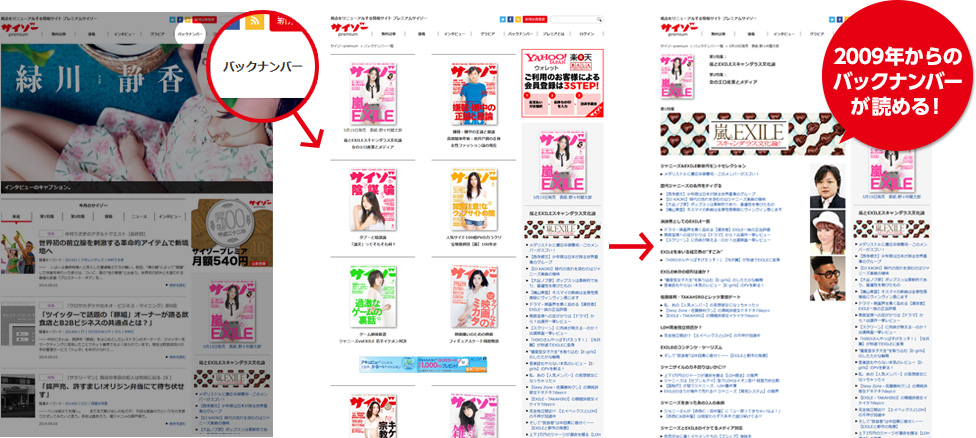976x438 pixels.
Task: Select インタビュー tab in left homepage article list
Action: pyautogui.click(x=171, y=216)
